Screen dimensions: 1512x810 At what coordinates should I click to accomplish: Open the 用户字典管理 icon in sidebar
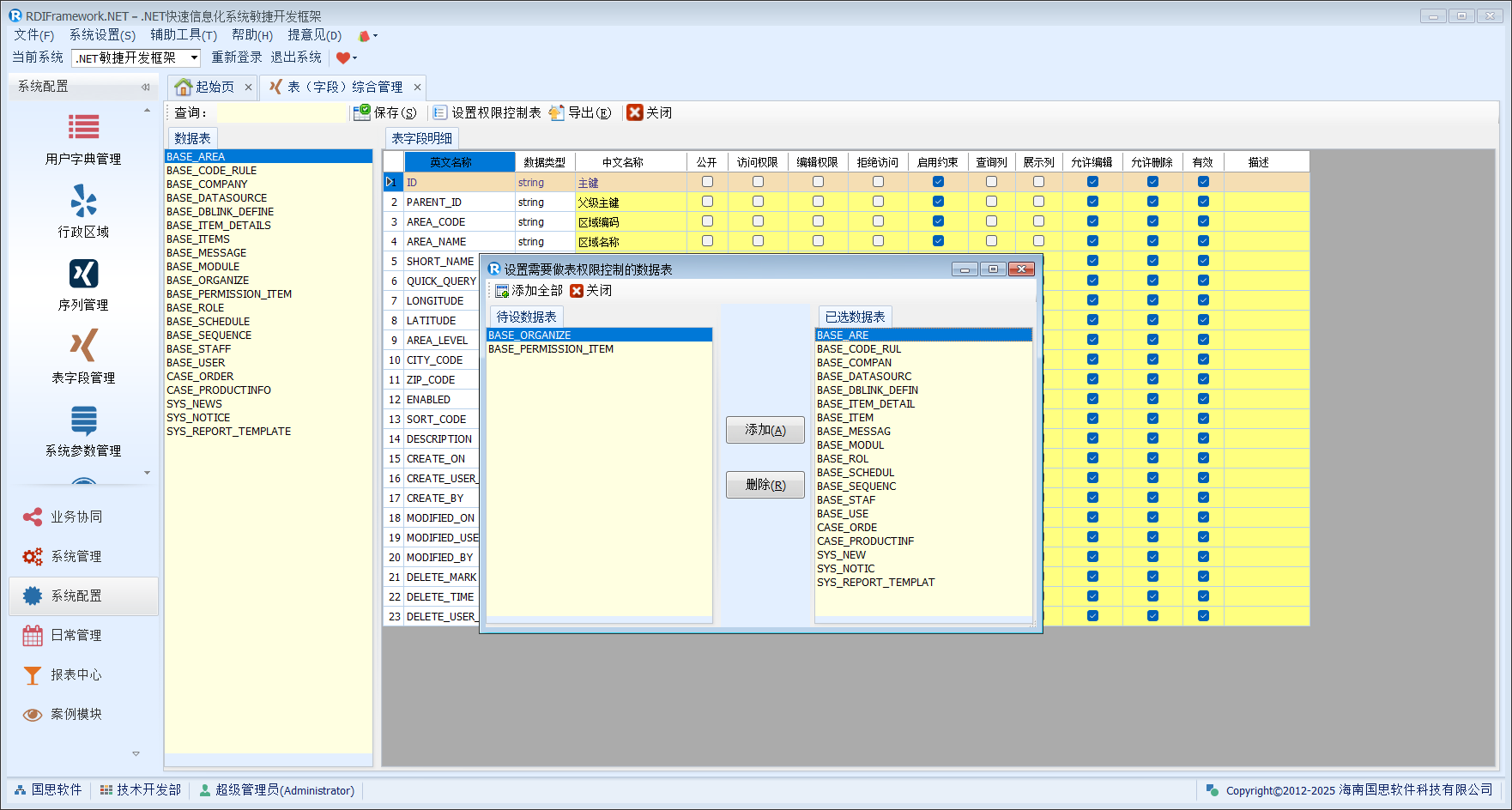[83, 127]
